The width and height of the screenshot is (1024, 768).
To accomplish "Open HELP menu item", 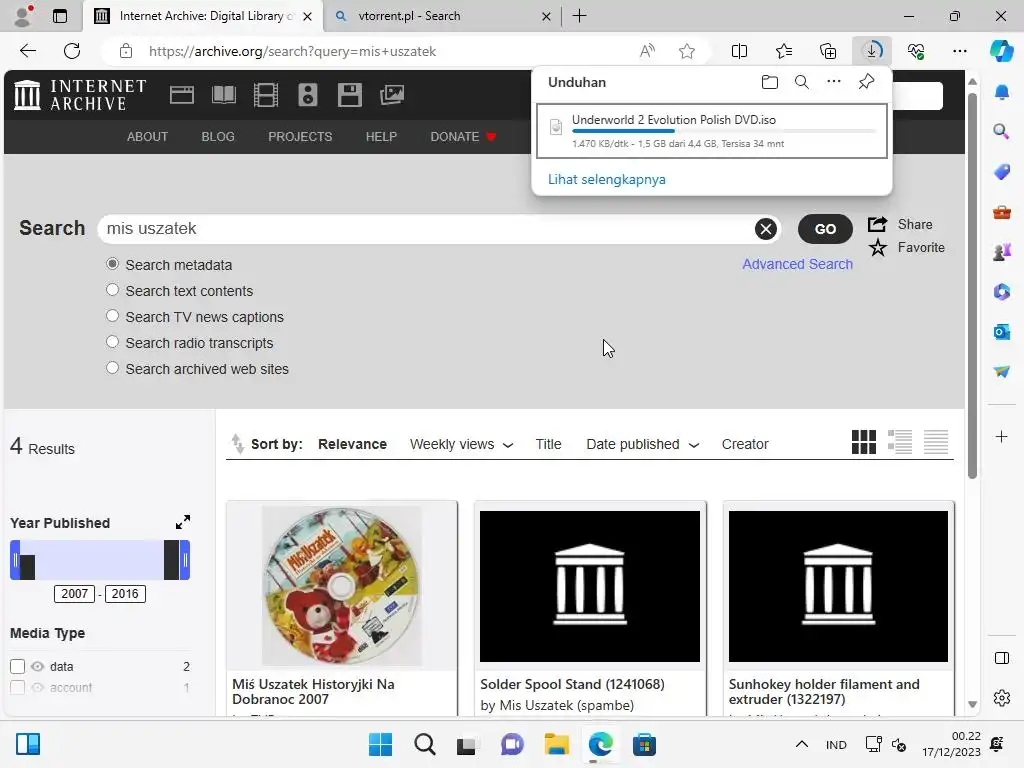I will coord(381,136).
